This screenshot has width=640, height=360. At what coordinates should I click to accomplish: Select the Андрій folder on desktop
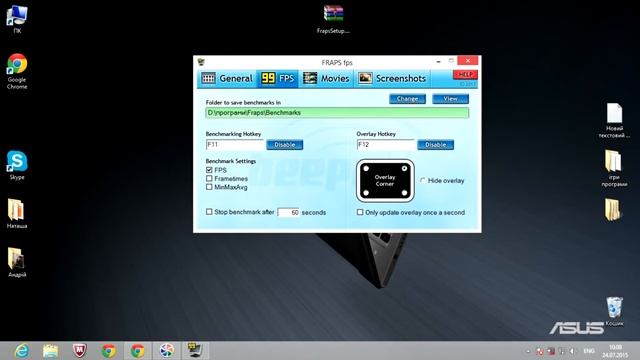point(17,262)
